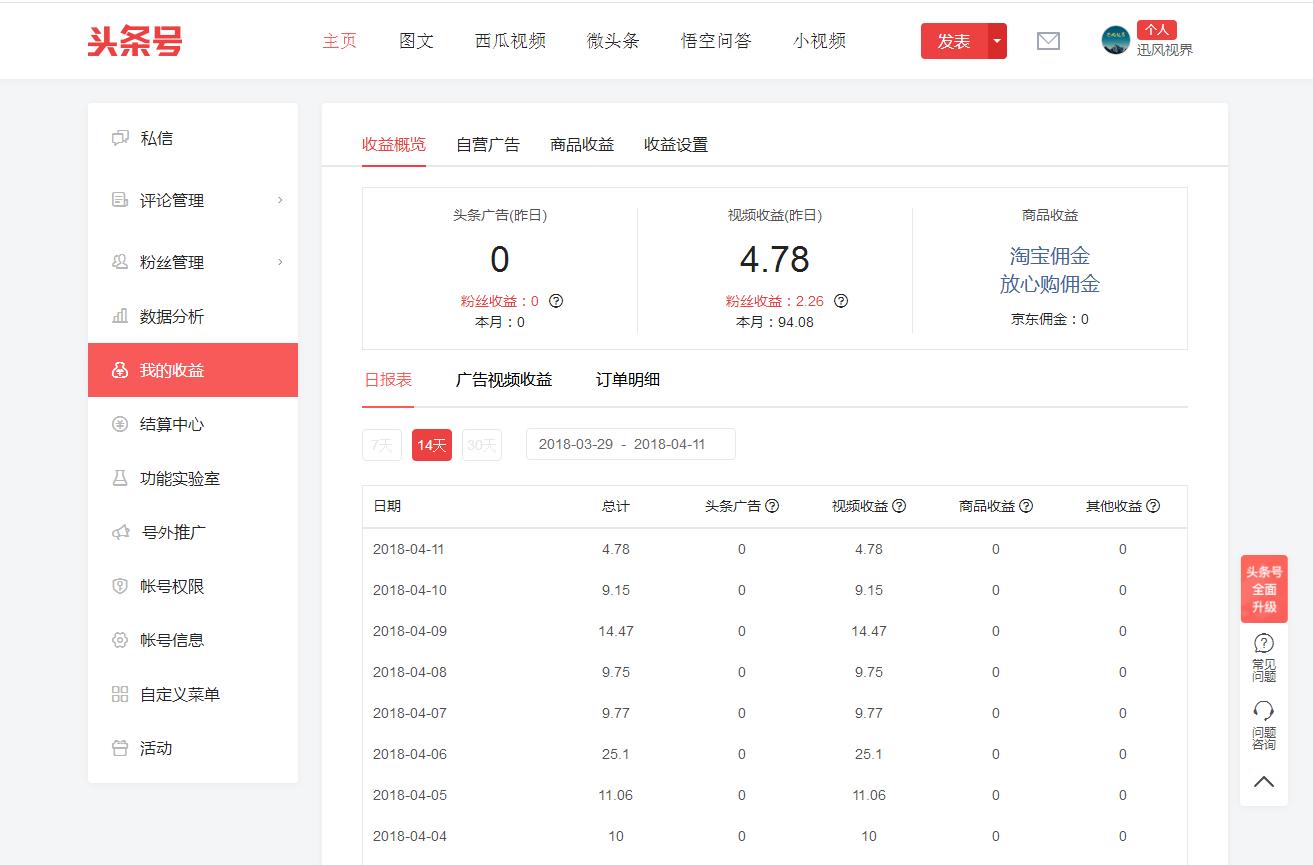Click help icon in 商品收益 column header
The image size is (1313, 865).
coord(1026,506)
